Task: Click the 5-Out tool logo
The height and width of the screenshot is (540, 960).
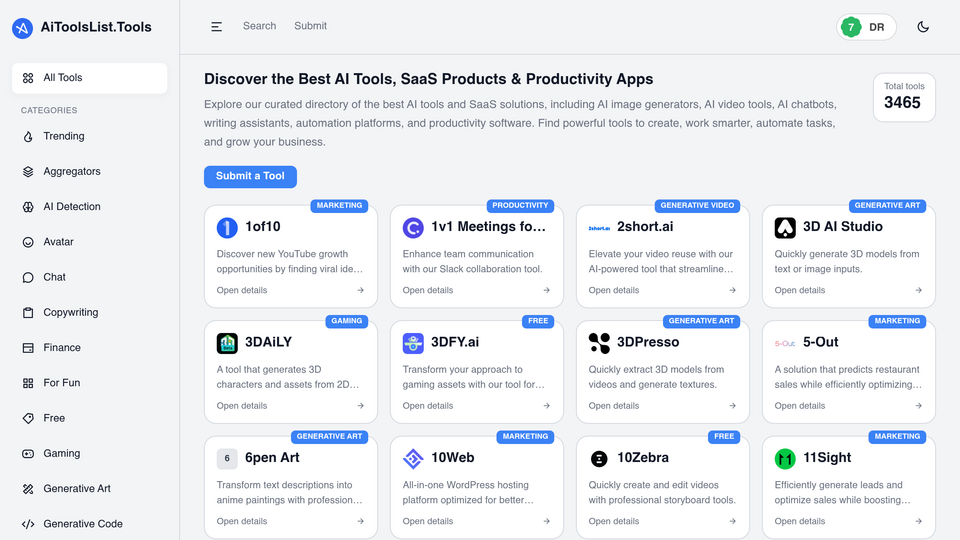Action: [786, 343]
